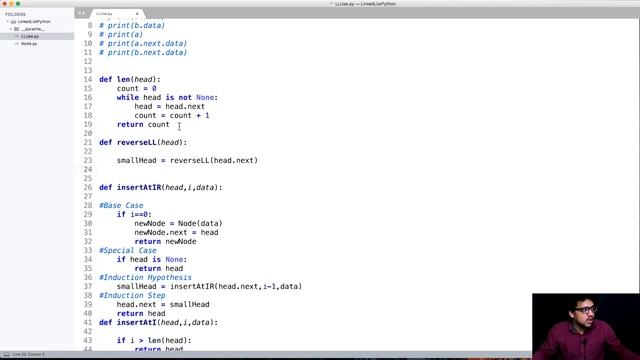The width and height of the screenshot is (640, 360).
Task: Click the next tab arrow in tab bar
Action: (84, 13)
